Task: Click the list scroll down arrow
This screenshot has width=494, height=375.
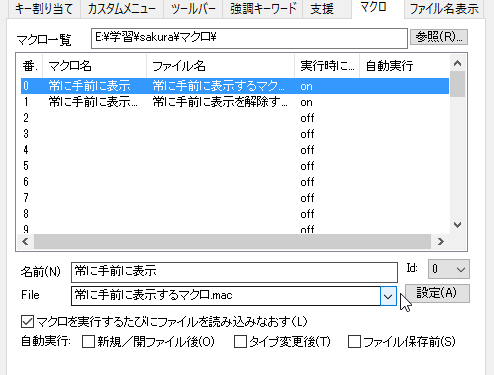Action: point(457,225)
